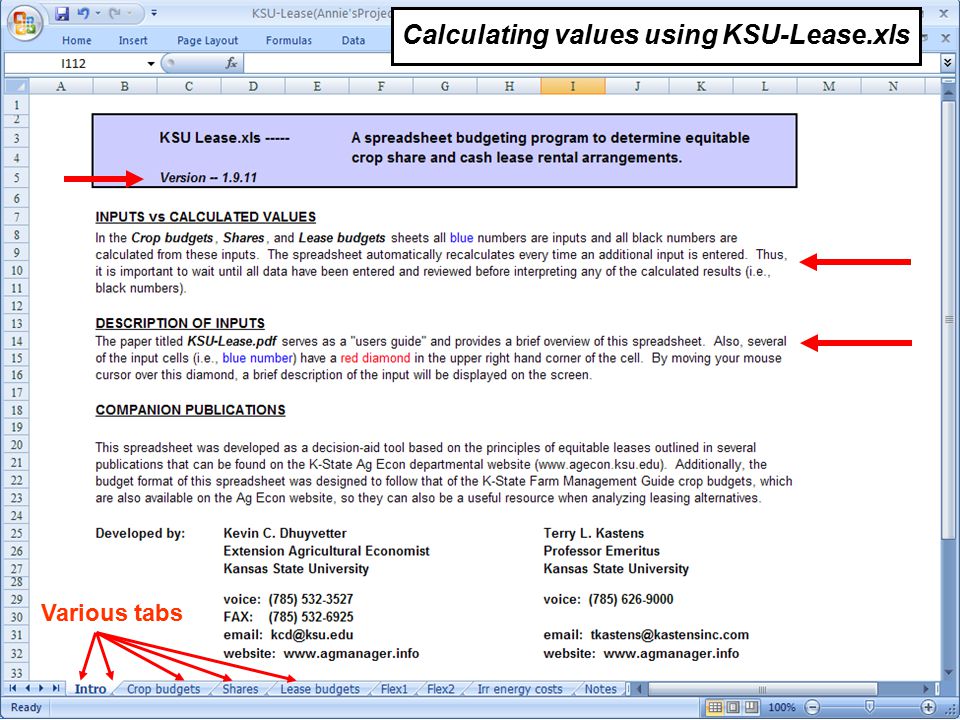The width and height of the screenshot is (960, 720).
Task: Open the Formulas ribbon tab
Action: [x=289, y=40]
